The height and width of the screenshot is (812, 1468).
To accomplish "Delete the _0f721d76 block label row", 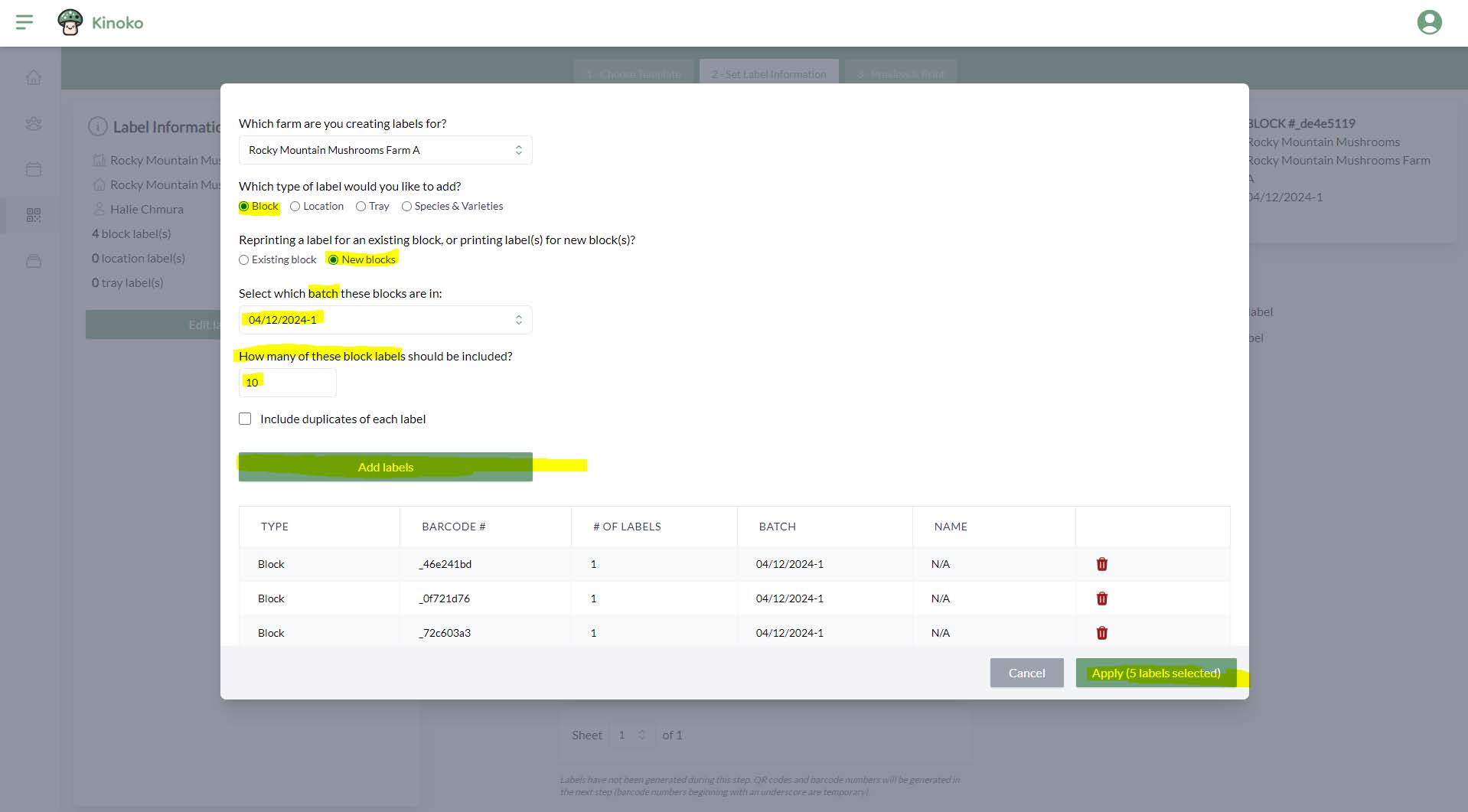I will click(x=1101, y=598).
